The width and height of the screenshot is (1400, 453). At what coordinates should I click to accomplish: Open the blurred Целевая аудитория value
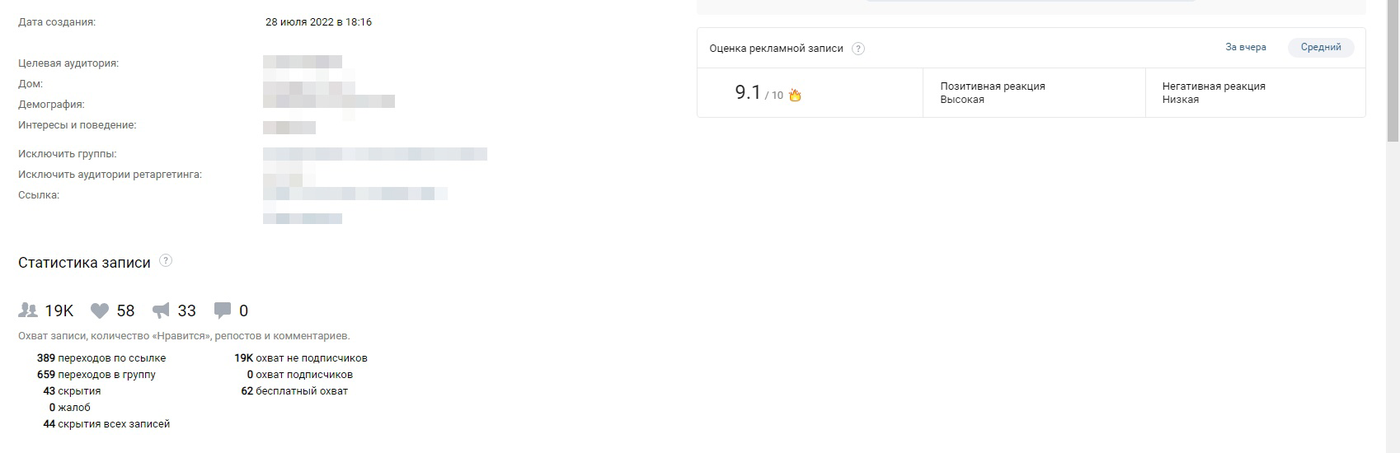(303, 63)
